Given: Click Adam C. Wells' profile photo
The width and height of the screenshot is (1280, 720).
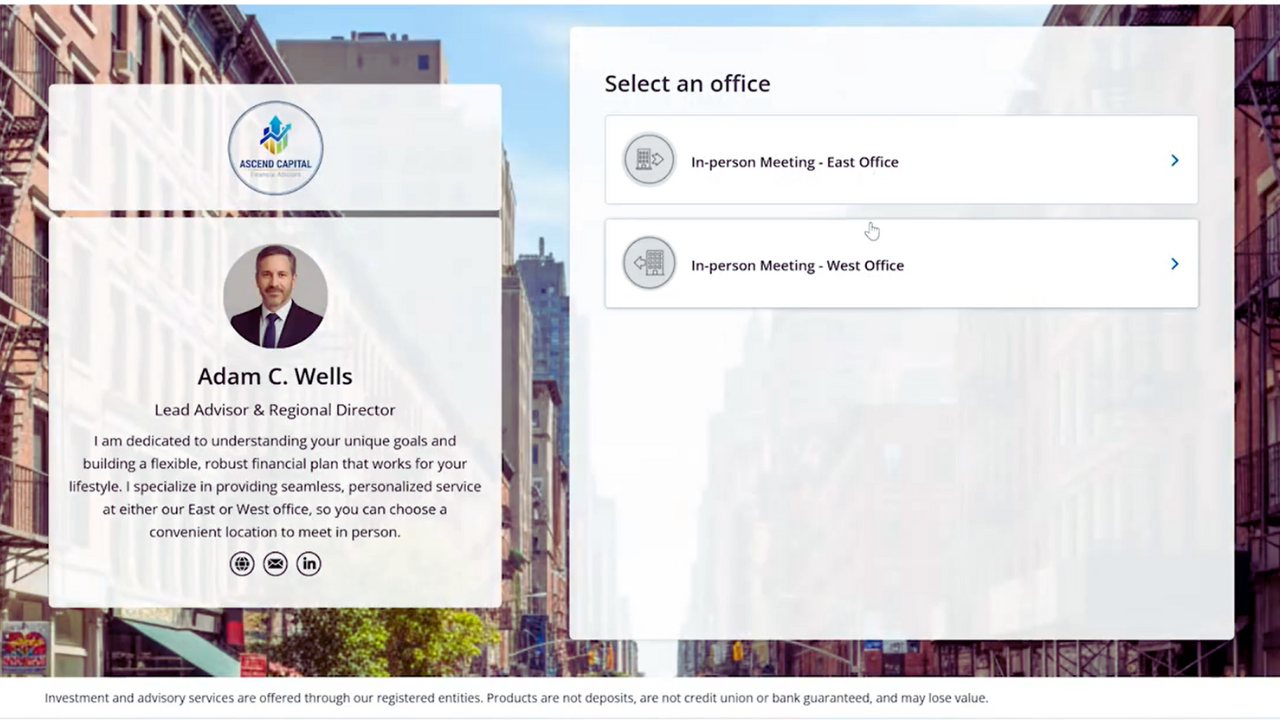Looking at the screenshot, I should click(x=275, y=295).
